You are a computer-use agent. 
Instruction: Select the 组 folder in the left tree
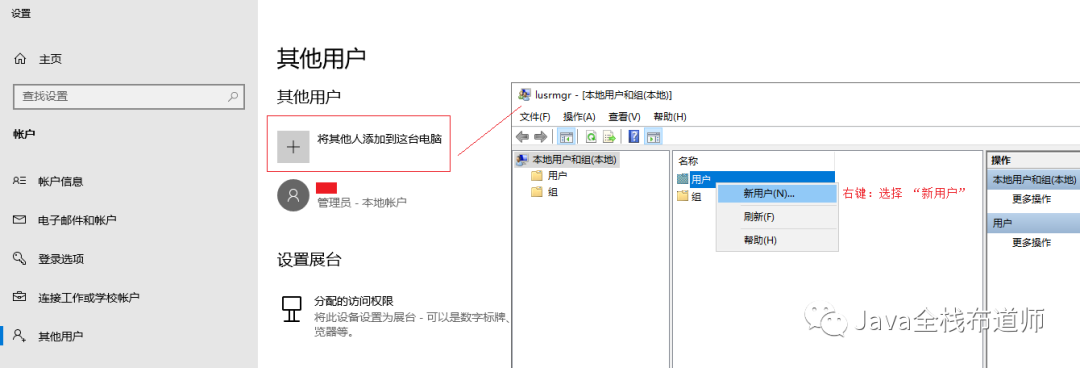click(x=544, y=192)
